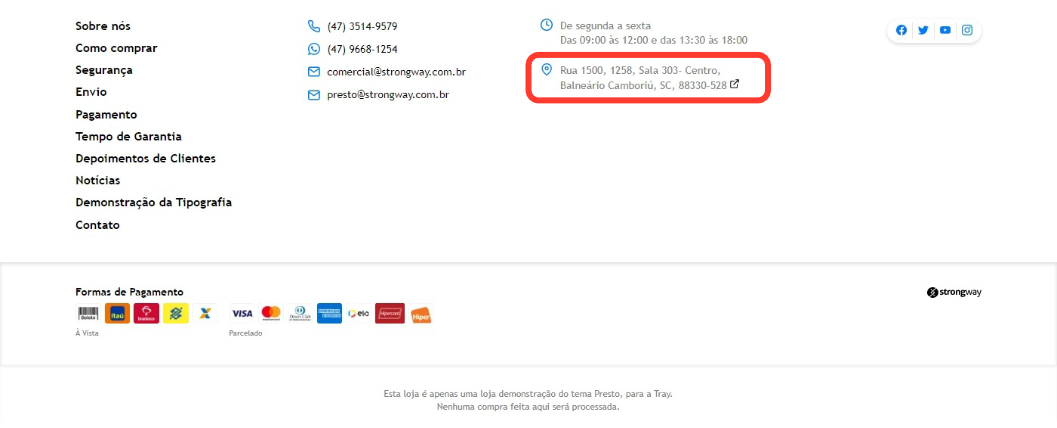This screenshot has width=1057, height=428.
Task: Click the 'À Vista' label
Action: pos(87,334)
